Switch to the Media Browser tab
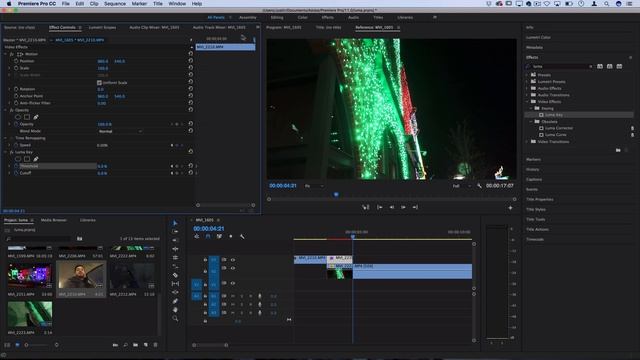The width and height of the screenshot is (640, 360). 53,220
